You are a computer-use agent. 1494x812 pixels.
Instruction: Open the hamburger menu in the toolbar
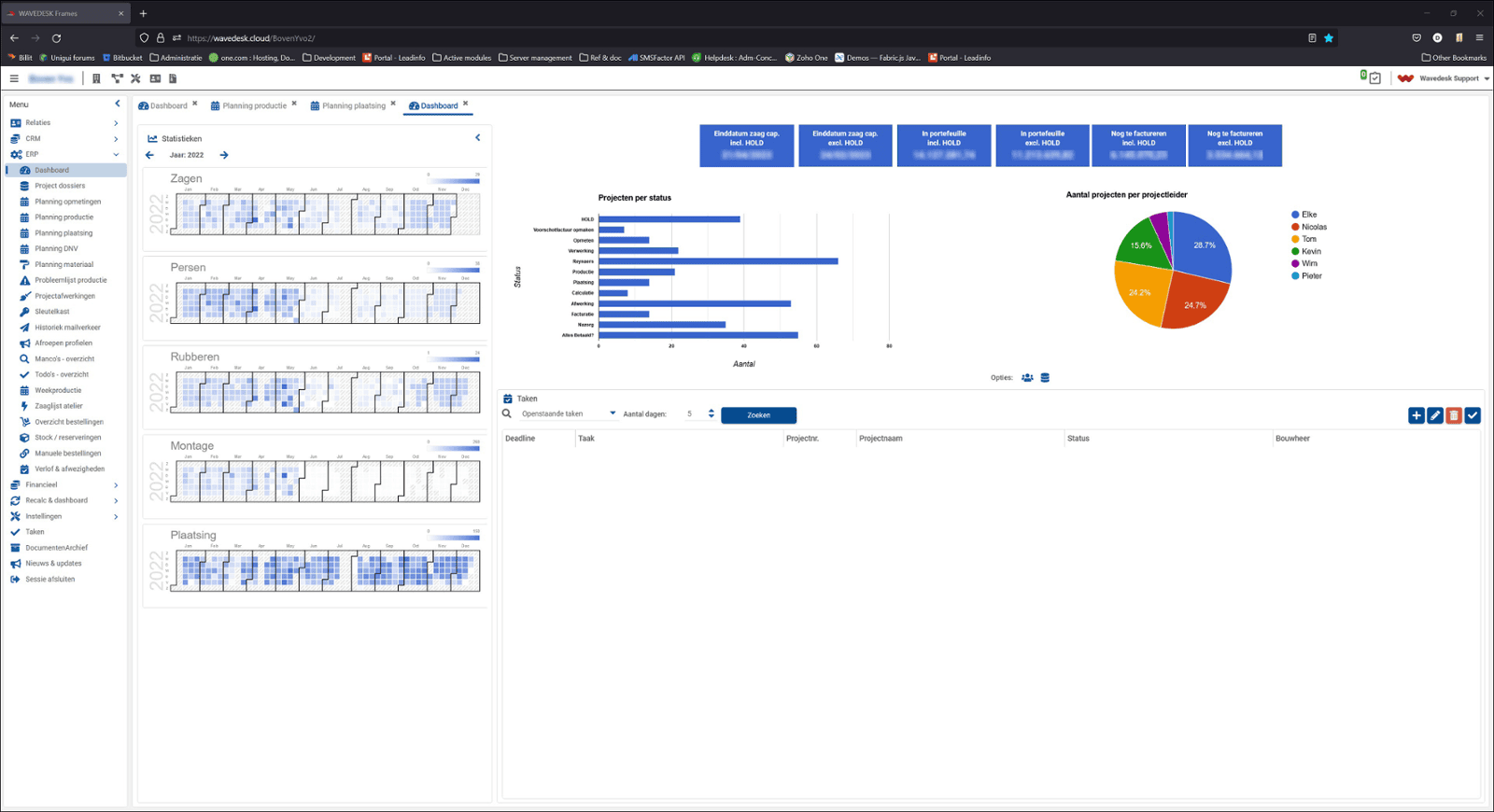point(14,78)
